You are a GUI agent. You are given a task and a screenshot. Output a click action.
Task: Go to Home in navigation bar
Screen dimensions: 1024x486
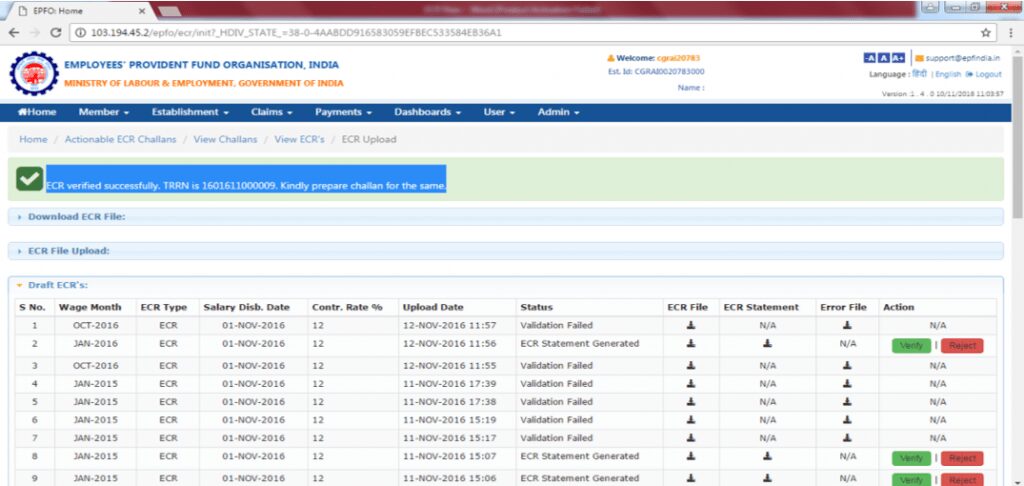click(37, 112)
